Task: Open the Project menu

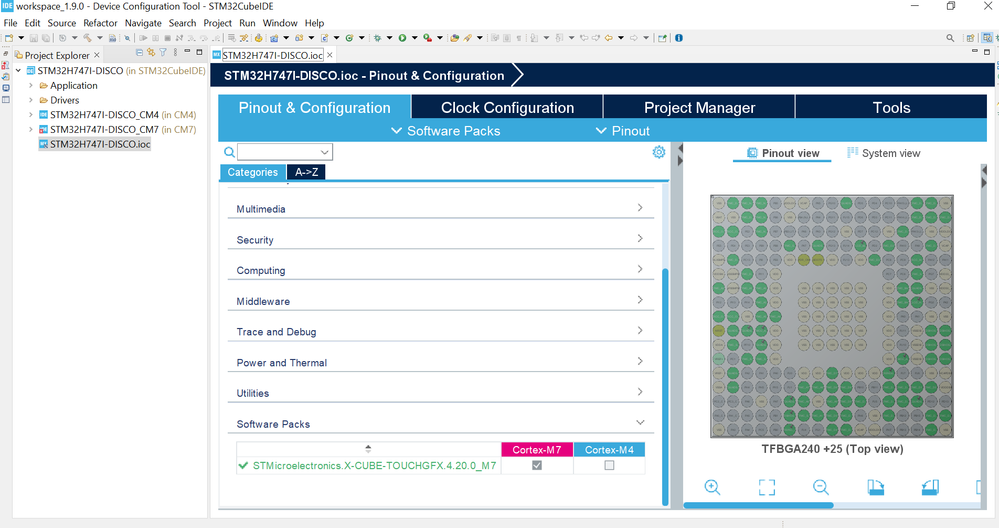Action: coord(217,23)
